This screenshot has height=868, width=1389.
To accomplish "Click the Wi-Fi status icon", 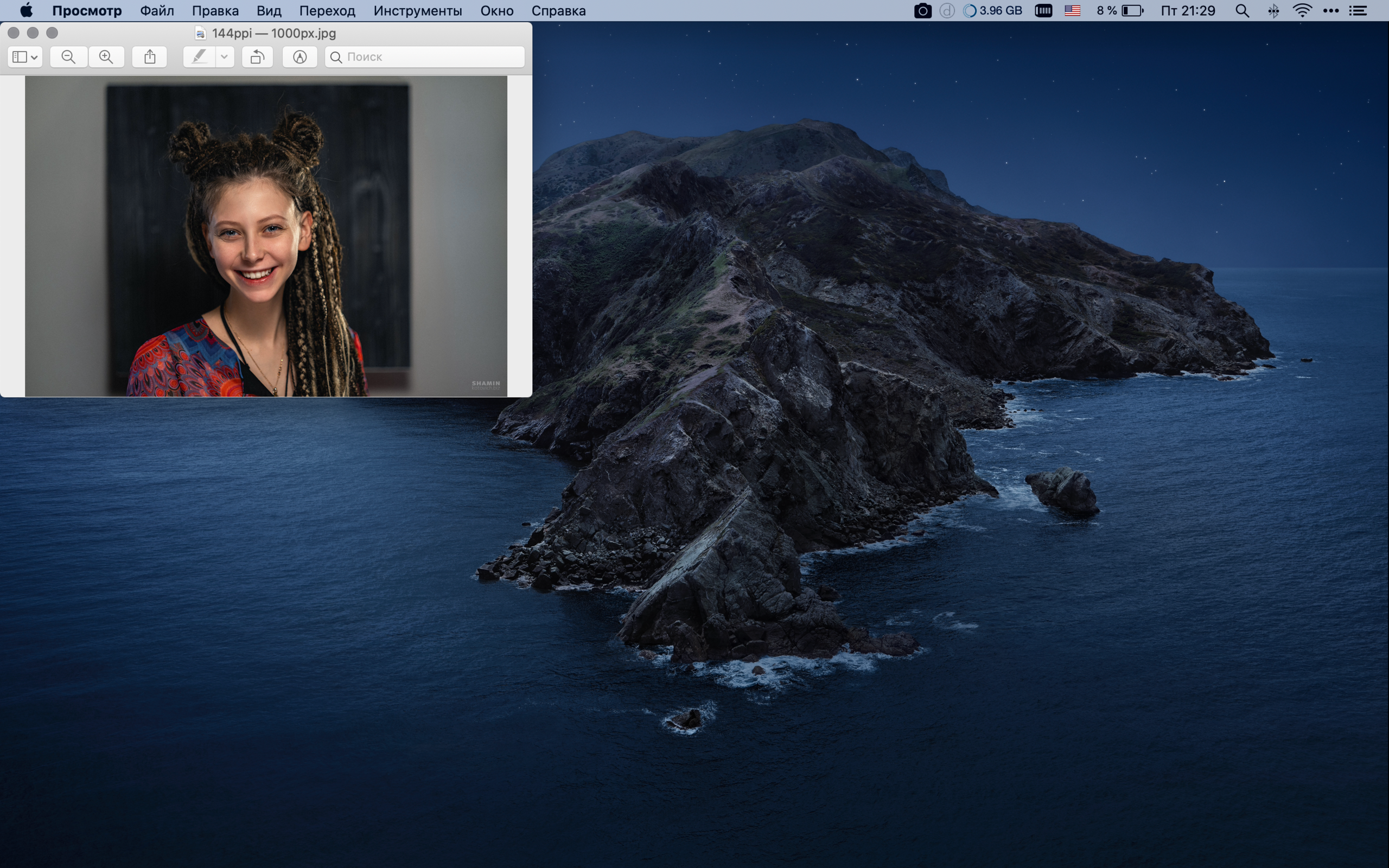I will (1302, 11).
